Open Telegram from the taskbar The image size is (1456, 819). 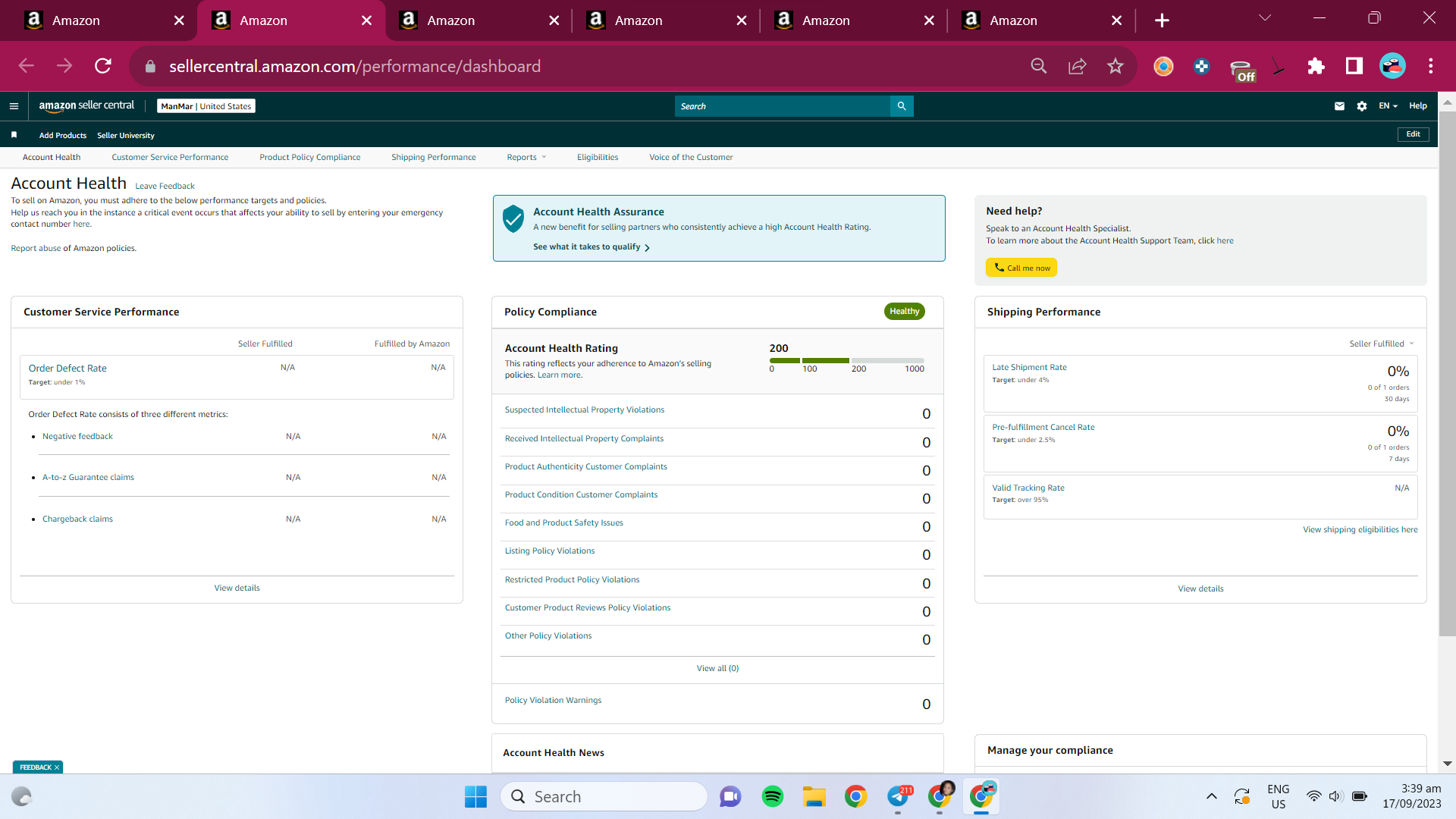899,796
